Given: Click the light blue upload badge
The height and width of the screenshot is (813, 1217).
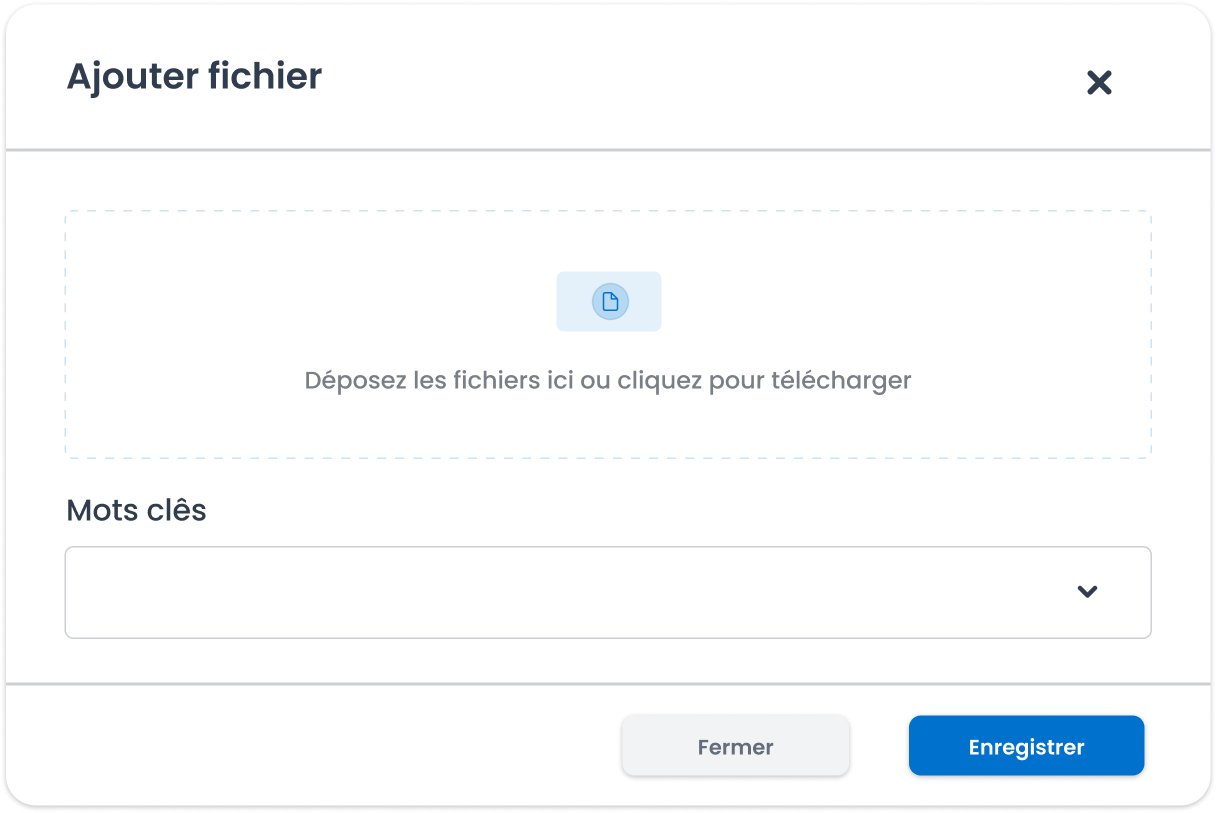Looking at the screenshot, I should point(609,301).
